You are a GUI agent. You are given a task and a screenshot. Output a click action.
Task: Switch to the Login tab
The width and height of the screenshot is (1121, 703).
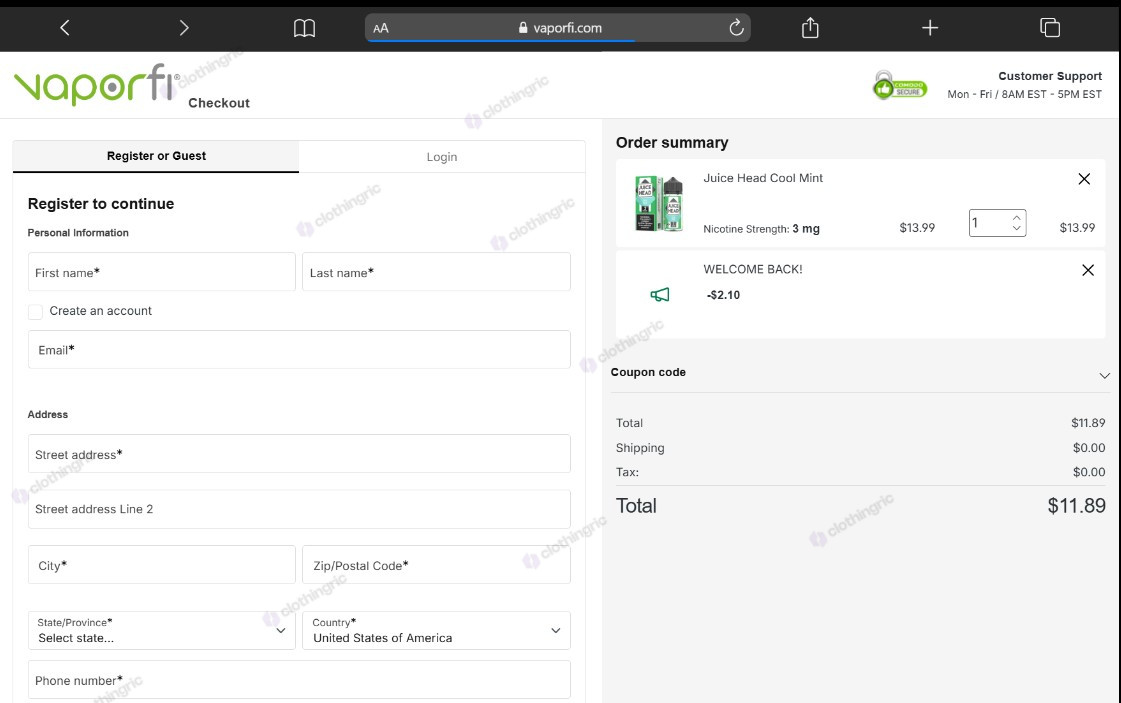[x=442, y=157]
